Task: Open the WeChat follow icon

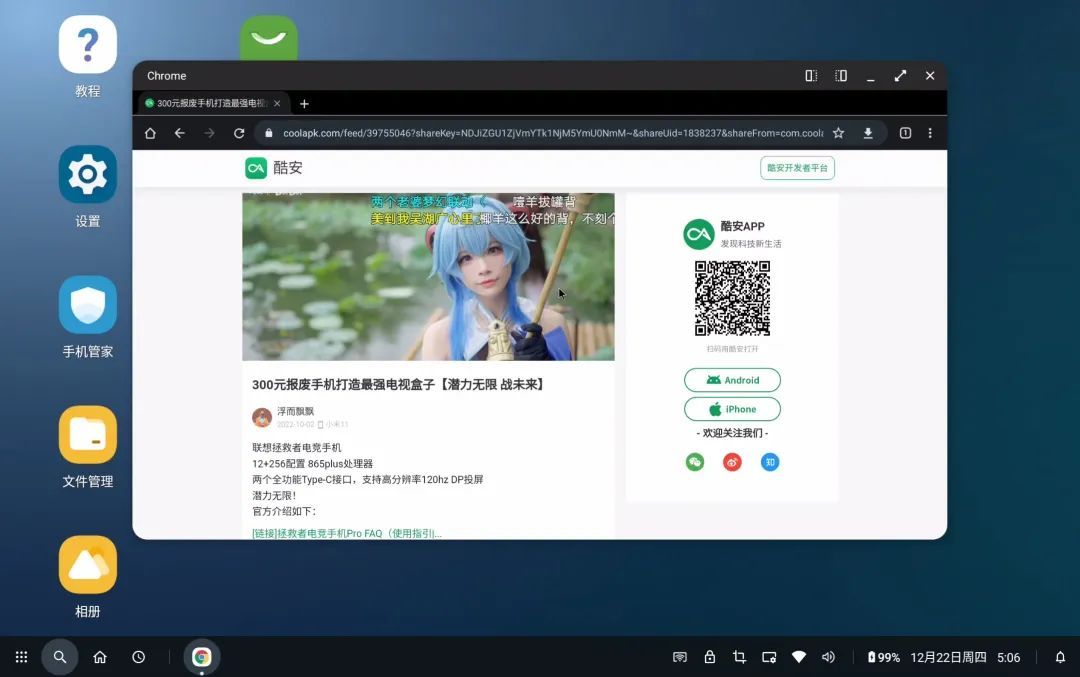Action: pos(695,462)
